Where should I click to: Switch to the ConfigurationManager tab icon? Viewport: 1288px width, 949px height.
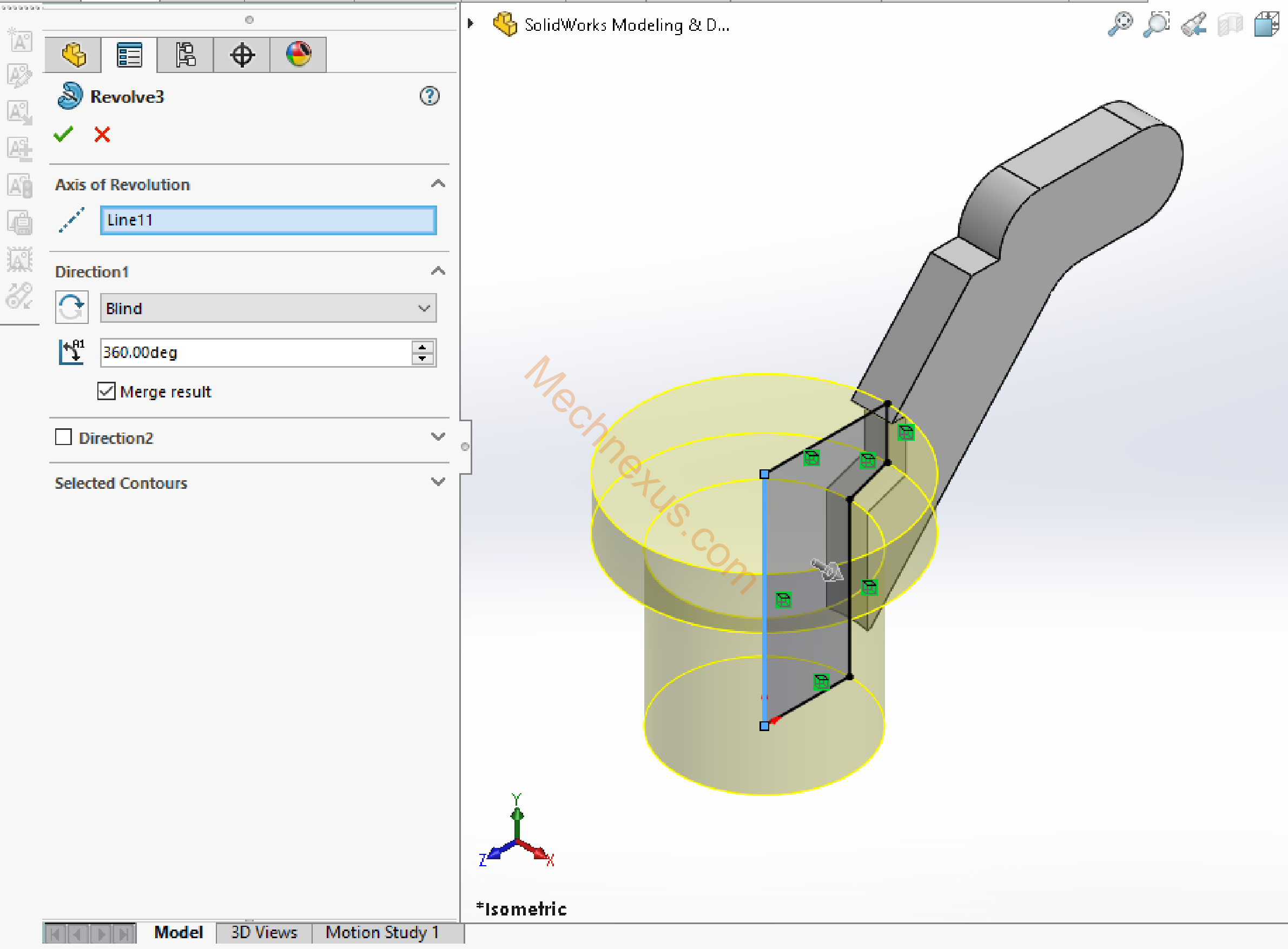[x=185, y=55]
